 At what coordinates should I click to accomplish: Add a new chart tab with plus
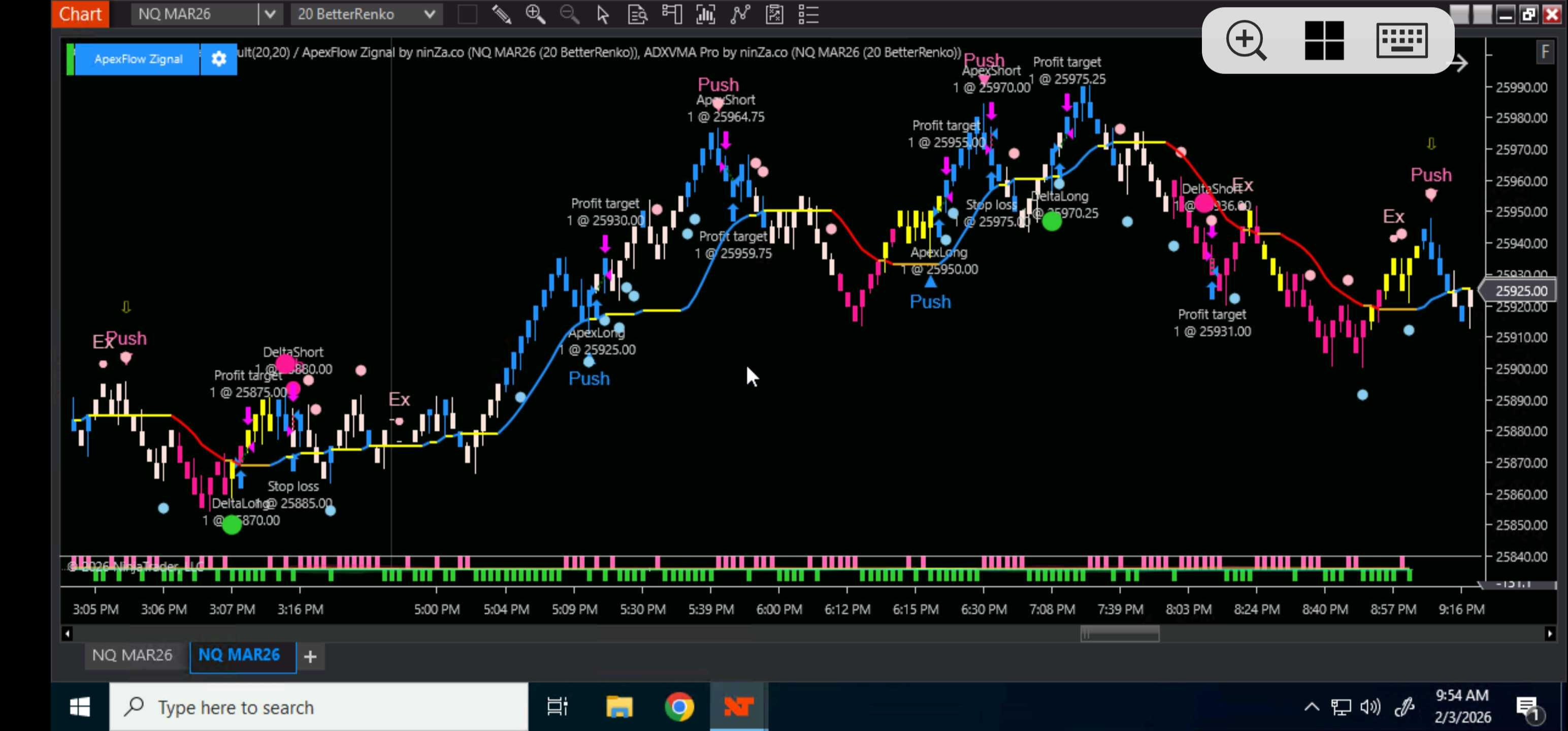point(310,657)
